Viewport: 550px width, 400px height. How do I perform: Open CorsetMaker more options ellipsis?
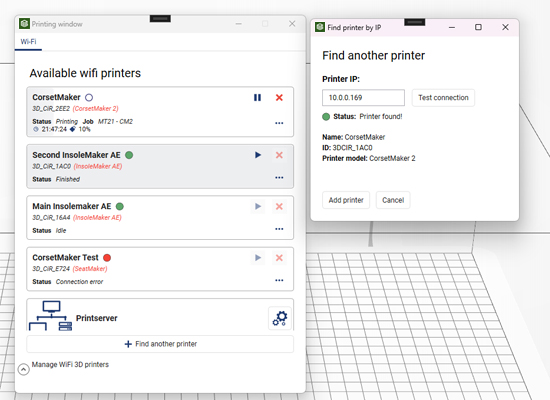tap(279, 123)
